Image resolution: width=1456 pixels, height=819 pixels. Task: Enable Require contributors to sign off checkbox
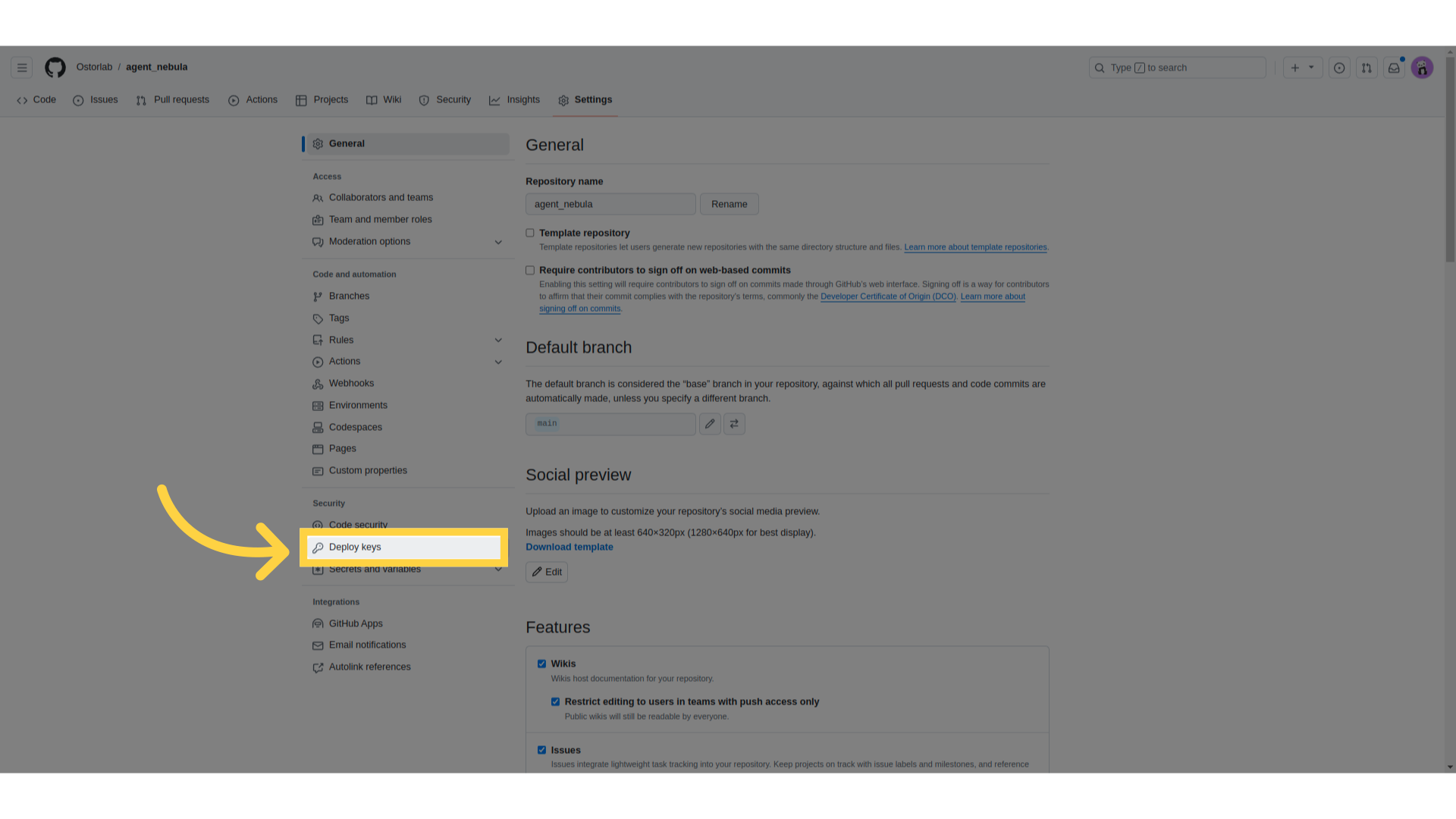coord(530,270)
